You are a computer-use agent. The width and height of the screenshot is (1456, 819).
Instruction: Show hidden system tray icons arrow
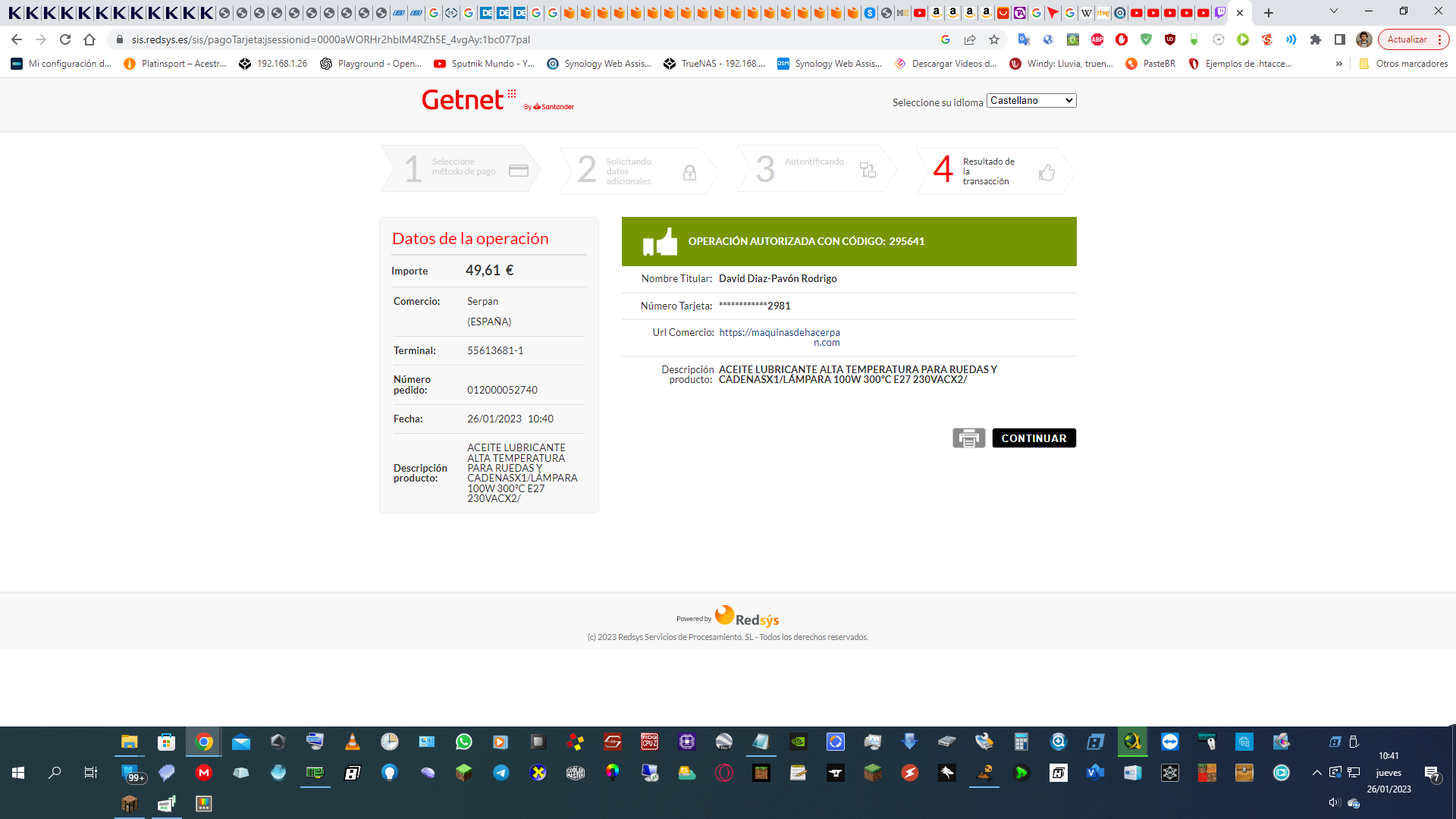click(x=1317, y=773)
